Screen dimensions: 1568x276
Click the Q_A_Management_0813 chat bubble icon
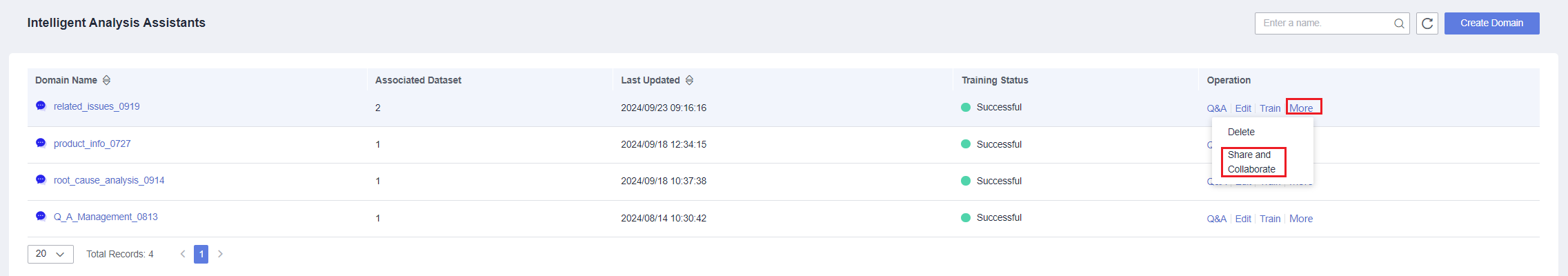coord(41,216)
